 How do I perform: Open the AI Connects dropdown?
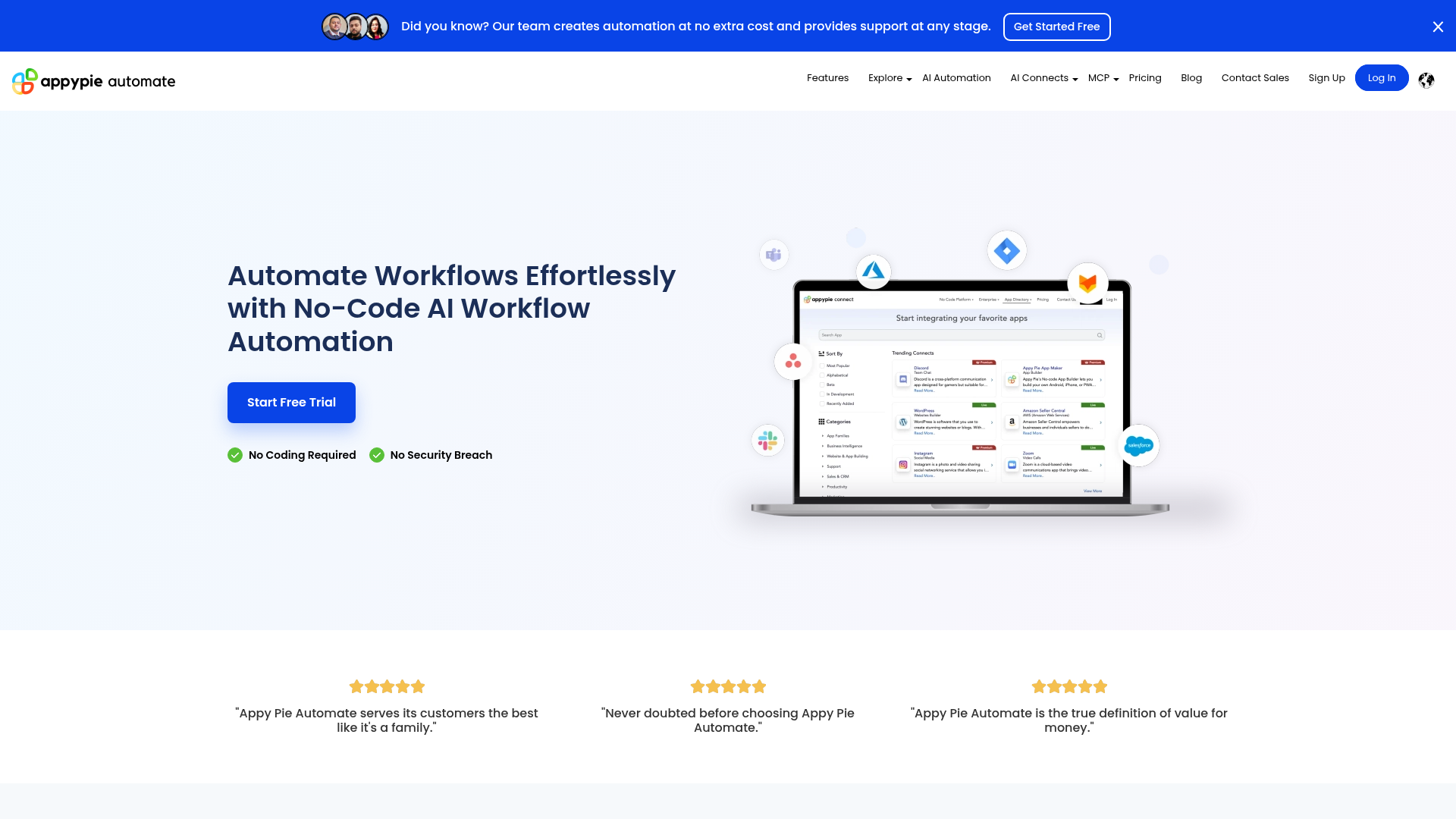[x=1042, y=78]
